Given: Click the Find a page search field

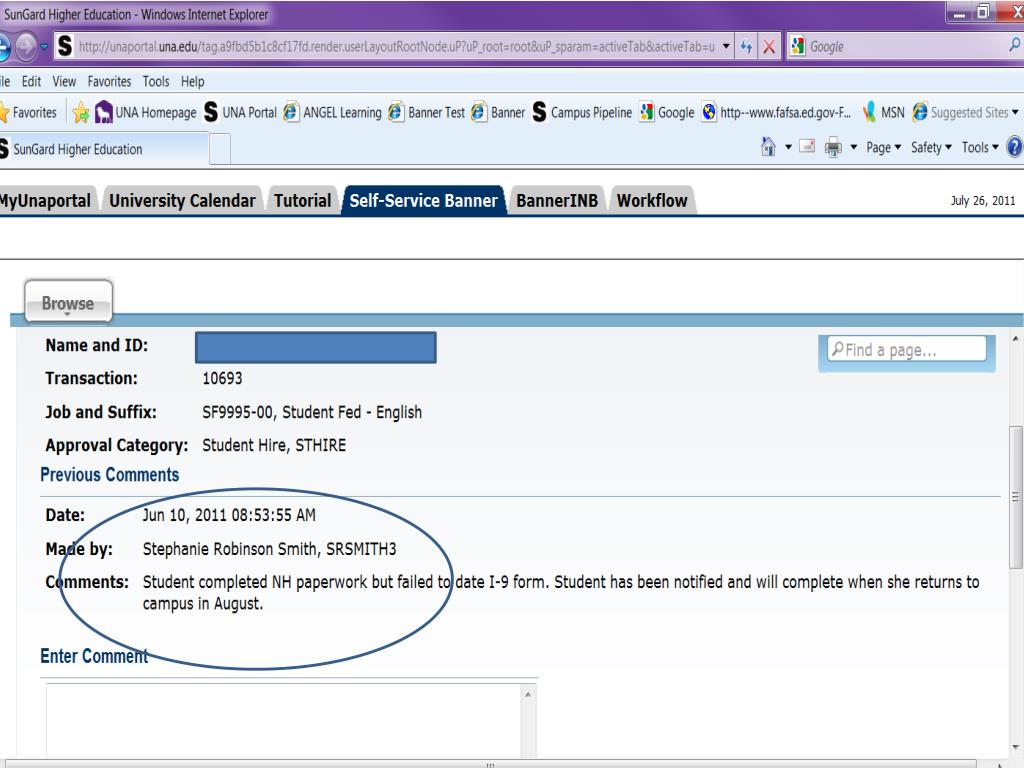Looking at the screenshot, I should 906,349.
